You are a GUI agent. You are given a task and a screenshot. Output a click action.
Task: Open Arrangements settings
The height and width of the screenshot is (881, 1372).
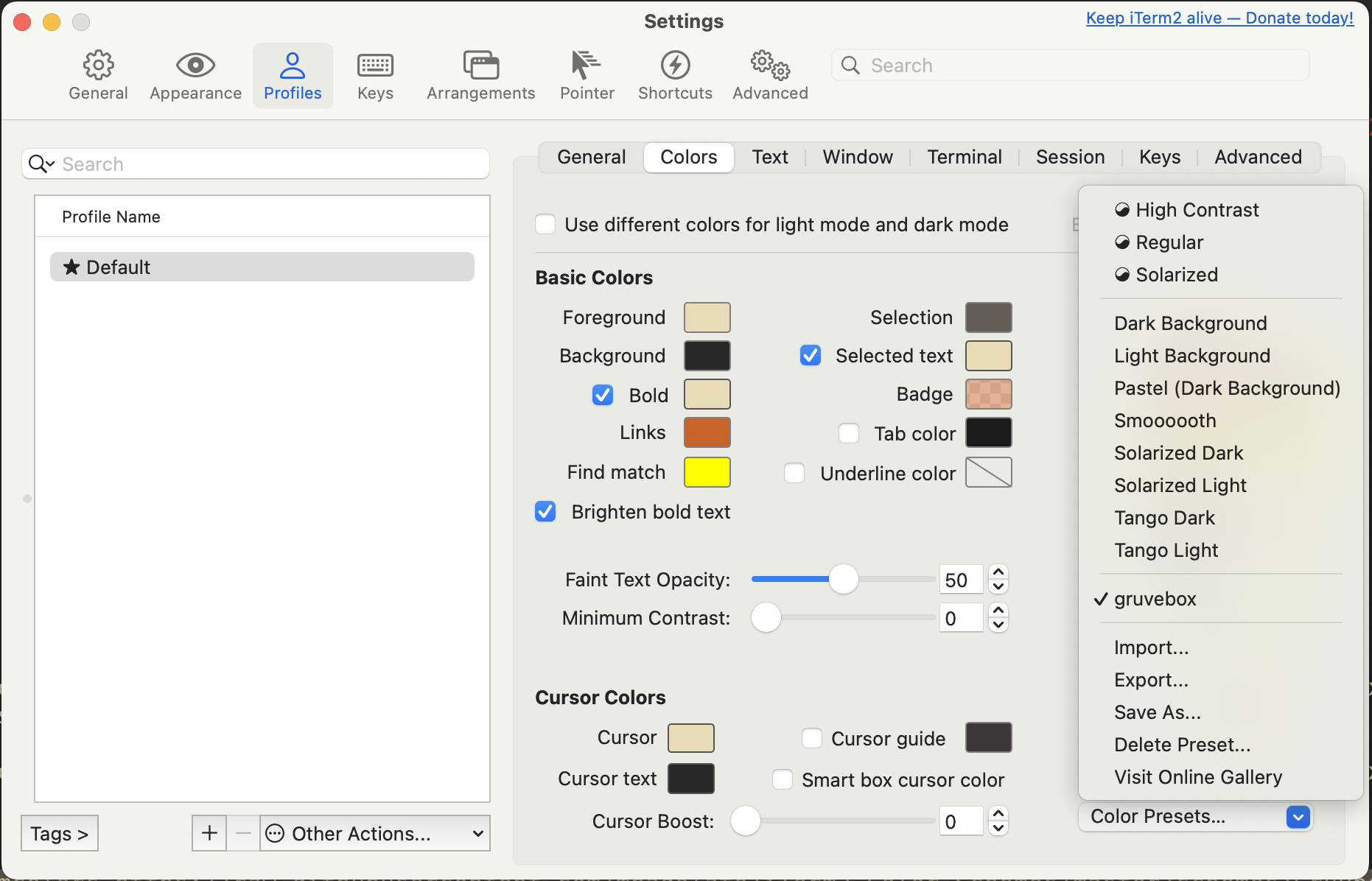[480, 74]
